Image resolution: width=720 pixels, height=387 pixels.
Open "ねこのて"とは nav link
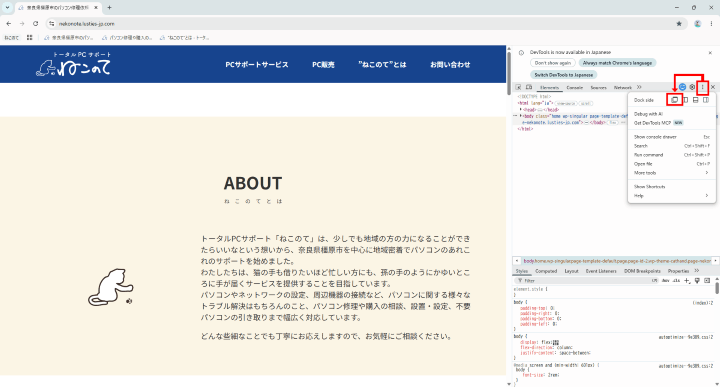(x=382, y=65)
